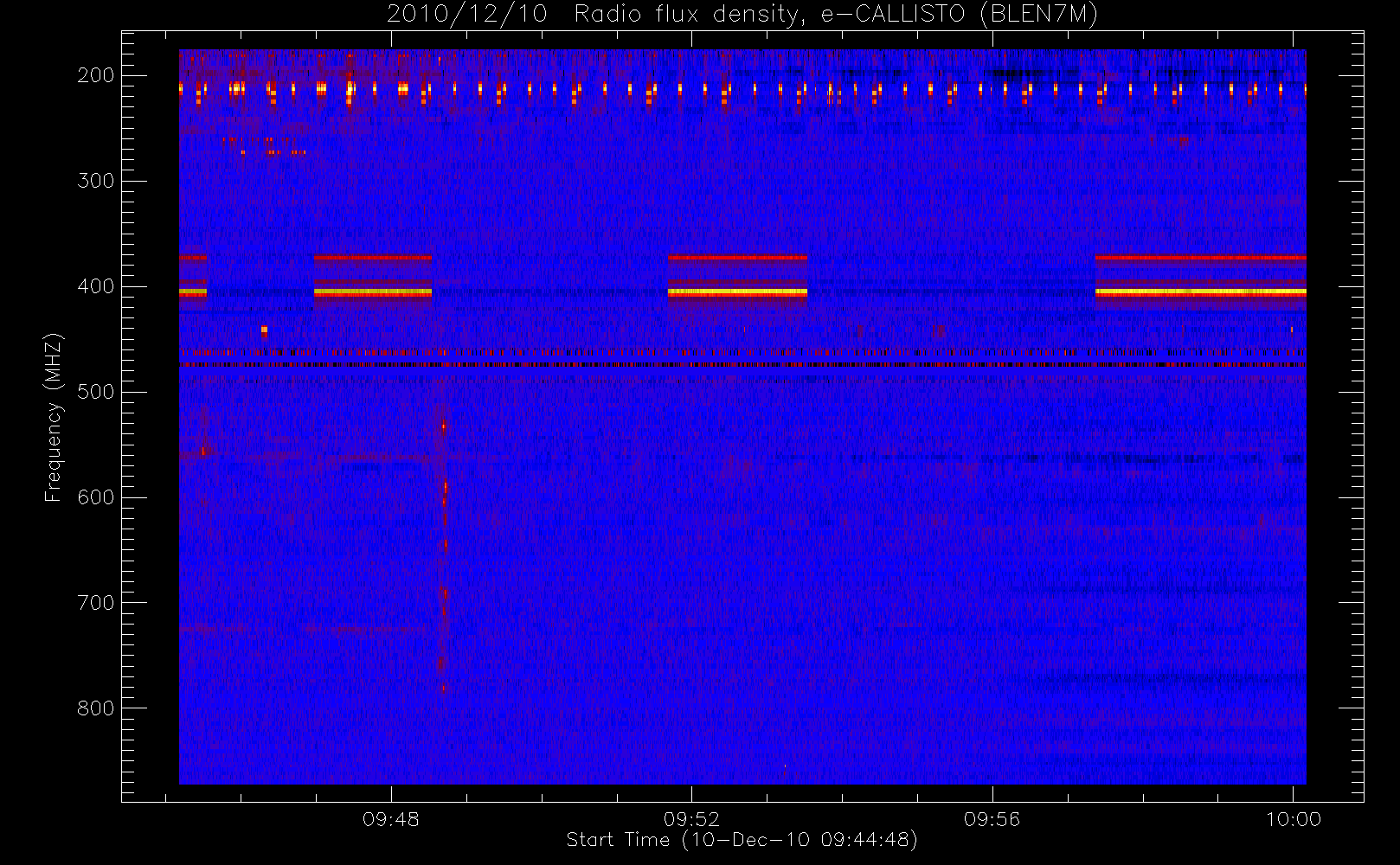Click the 700 frequency tick label
Screen dimensions: 1400x865
tap(96, 603)
